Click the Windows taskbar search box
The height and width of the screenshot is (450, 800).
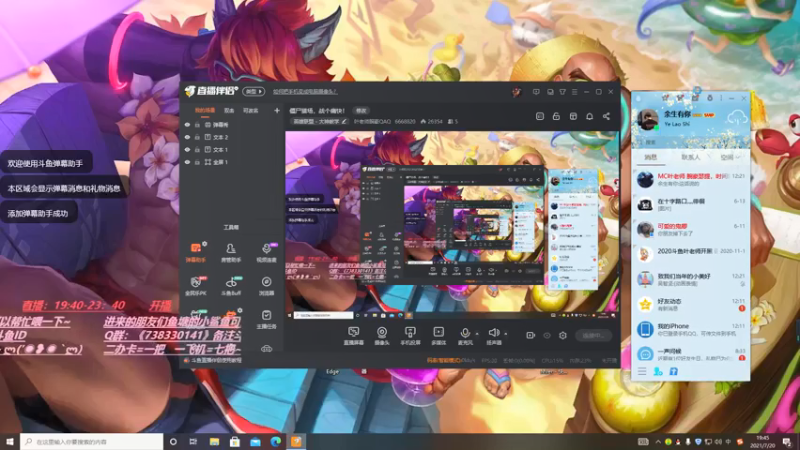(x=92, y=441)
